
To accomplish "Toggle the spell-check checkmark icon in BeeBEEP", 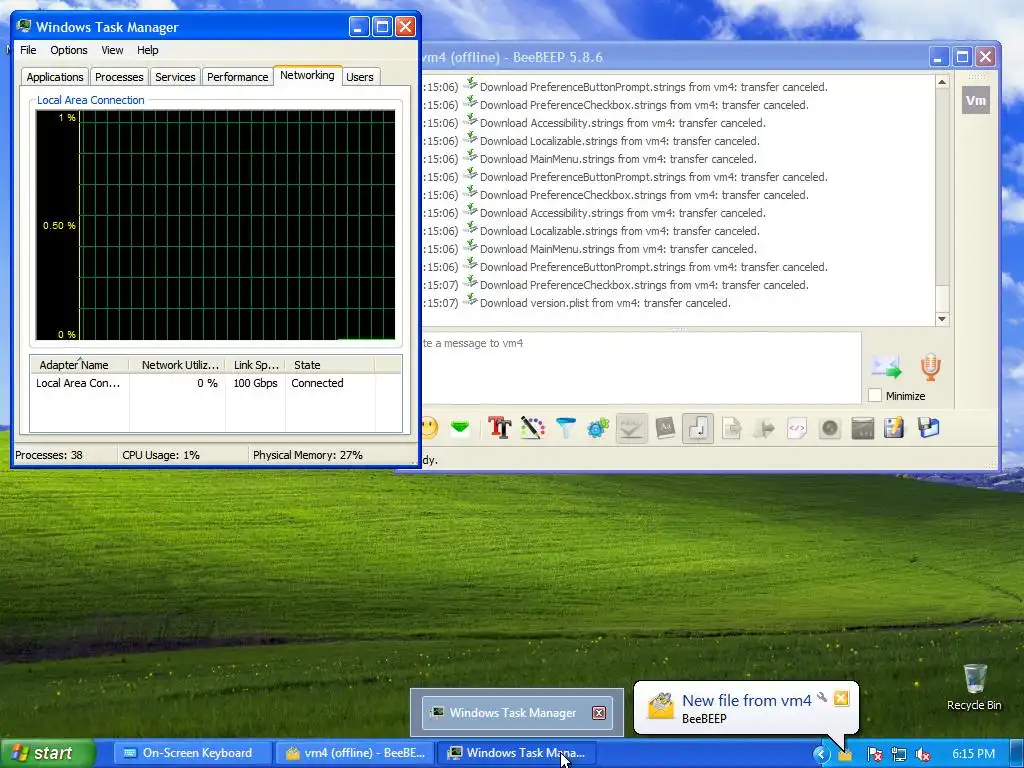I will 632,428.
